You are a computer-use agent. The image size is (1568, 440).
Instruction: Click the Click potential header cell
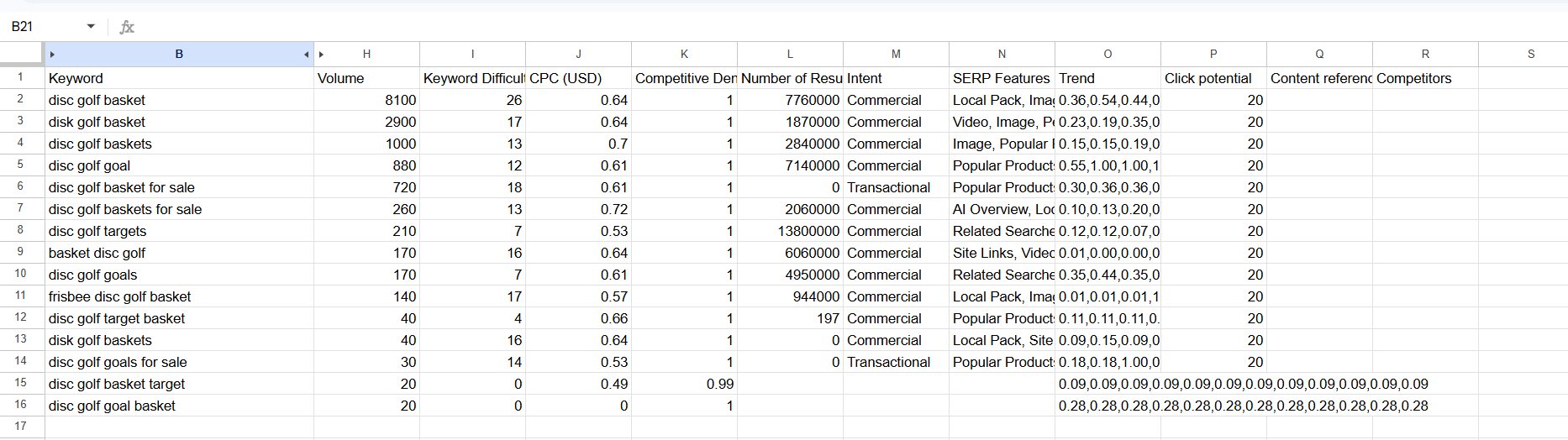point(1213,78)
